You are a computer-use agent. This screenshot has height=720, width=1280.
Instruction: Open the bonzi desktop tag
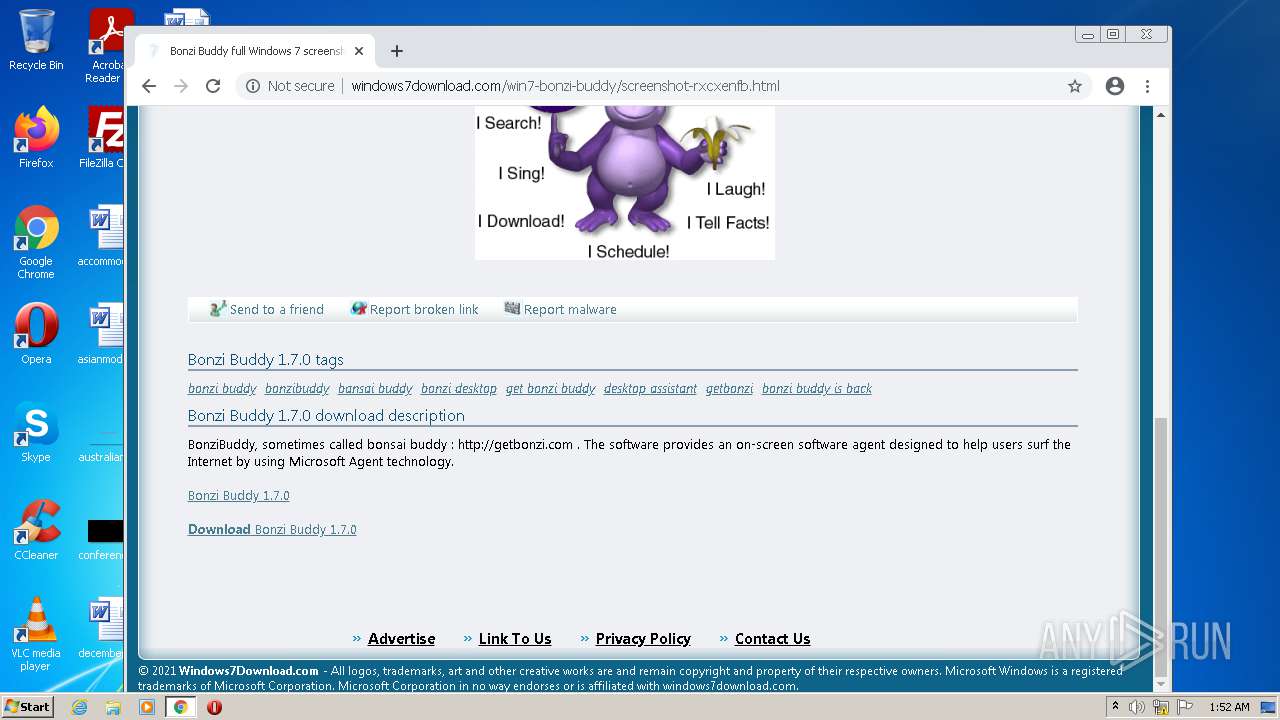click(459, 388)
